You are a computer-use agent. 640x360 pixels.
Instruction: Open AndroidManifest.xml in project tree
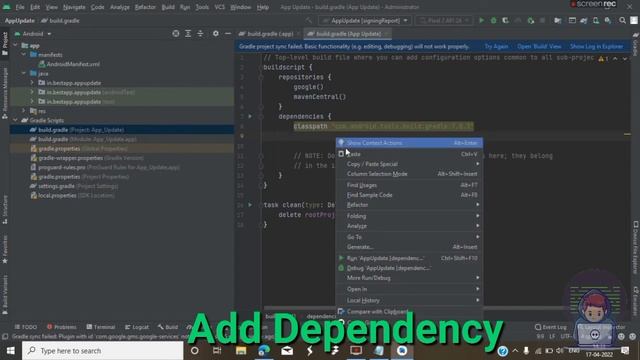[69, 64]
